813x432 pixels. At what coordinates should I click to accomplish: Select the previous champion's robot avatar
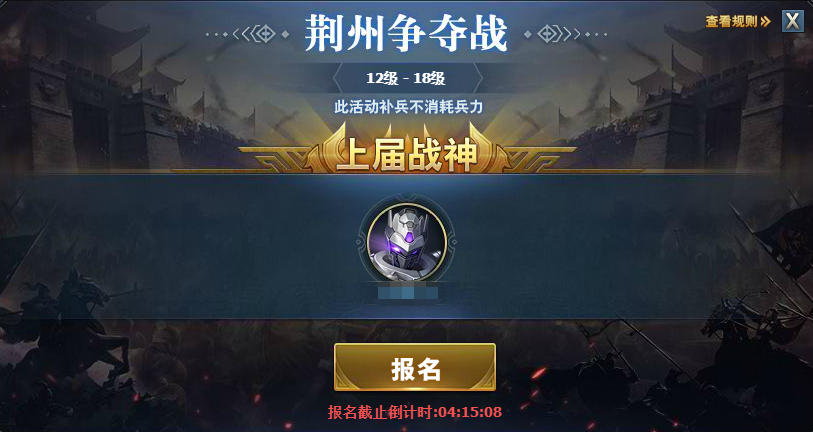tap(407, 242)
